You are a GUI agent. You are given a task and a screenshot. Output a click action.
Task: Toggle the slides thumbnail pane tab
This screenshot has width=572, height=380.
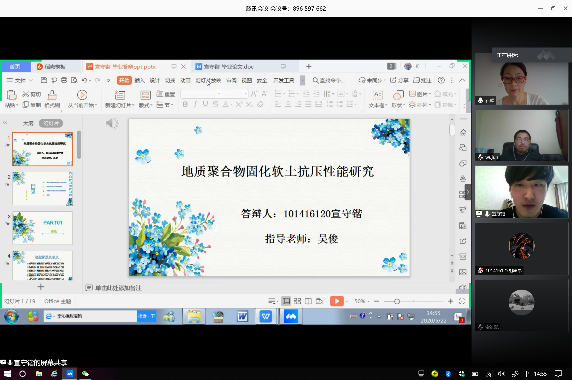51,123
